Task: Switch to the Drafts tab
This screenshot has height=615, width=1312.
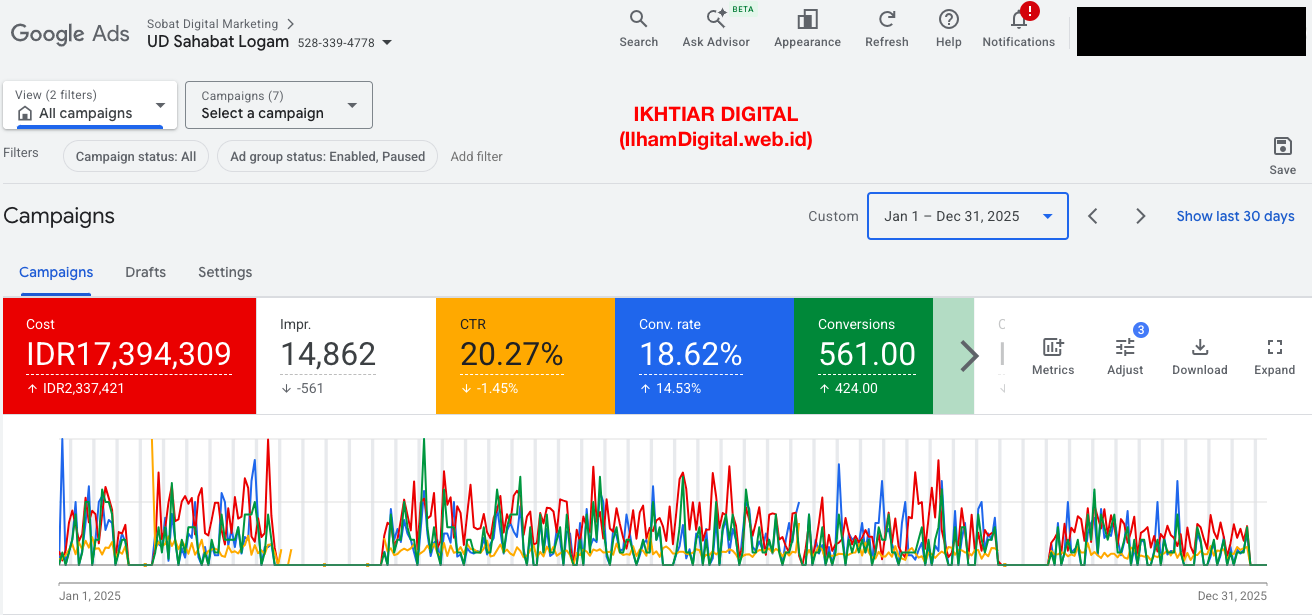Action: (146, 272)
